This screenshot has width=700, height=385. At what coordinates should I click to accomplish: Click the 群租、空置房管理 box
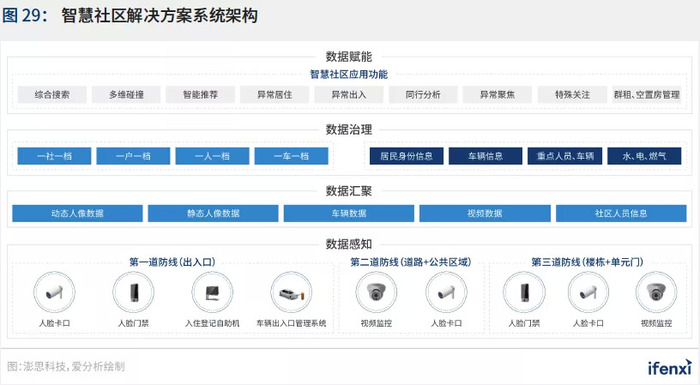(647, 95)
